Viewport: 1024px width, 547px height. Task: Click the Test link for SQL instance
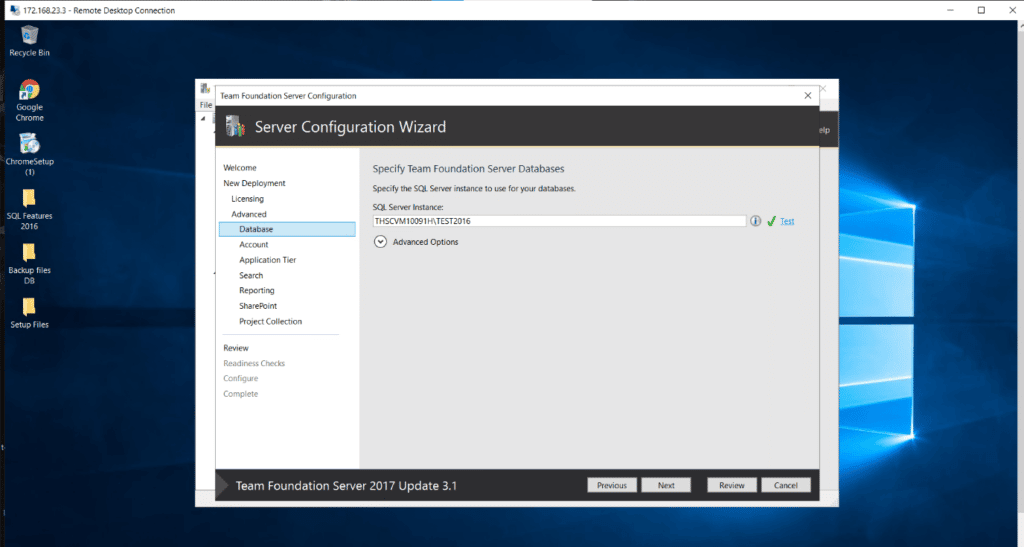point(787,221)
